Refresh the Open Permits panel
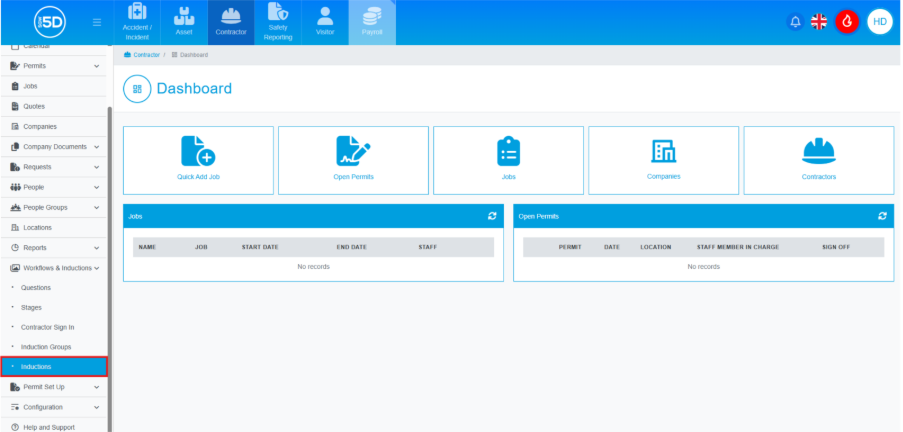The width and height of the screenshot is (903, 432). coord(882,215)
